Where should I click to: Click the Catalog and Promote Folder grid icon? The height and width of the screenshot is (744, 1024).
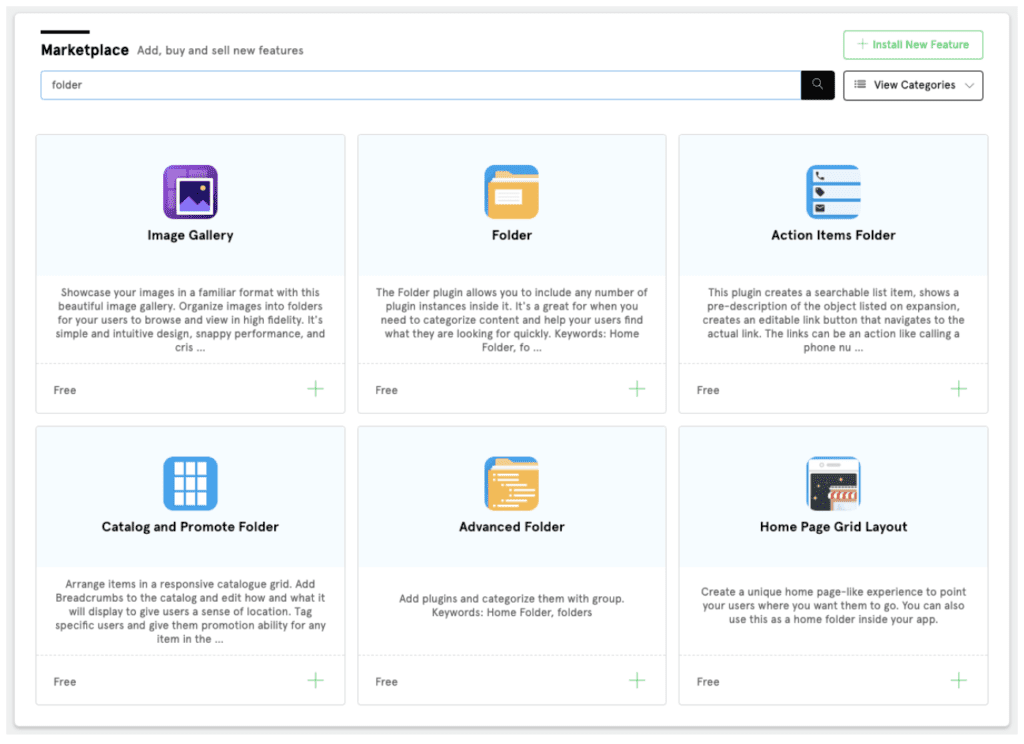[190, 484]
